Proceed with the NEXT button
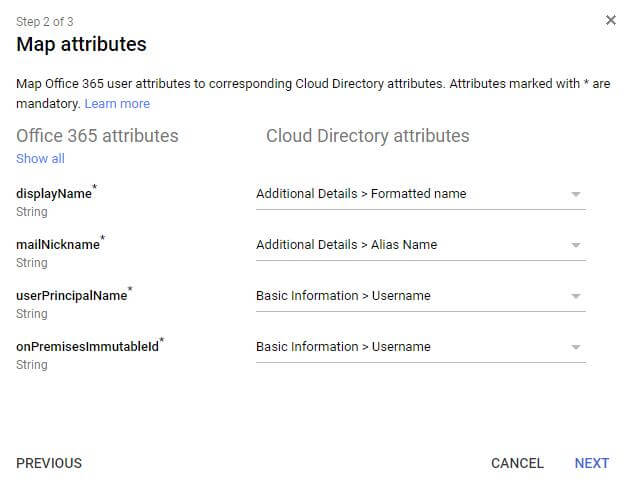The height and width of the screenshot is (483, 632). [x=591, y=463]
